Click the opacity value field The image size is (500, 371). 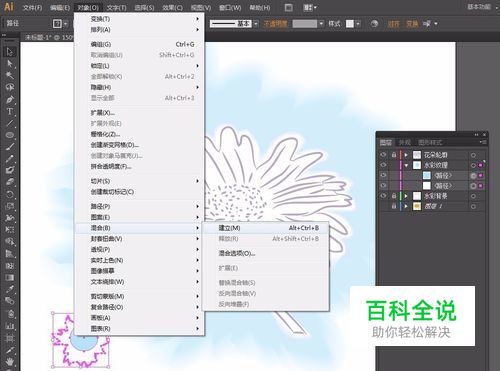pyautogui.click(x=305, y=24)
